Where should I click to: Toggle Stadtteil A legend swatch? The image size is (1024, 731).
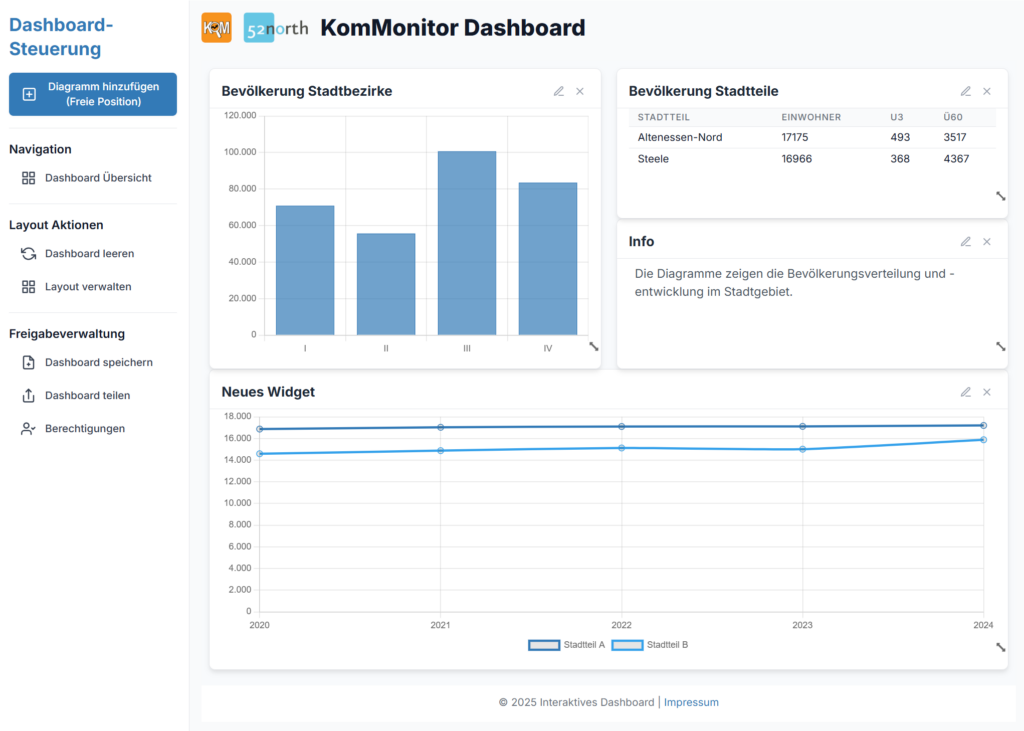point(544,645)
